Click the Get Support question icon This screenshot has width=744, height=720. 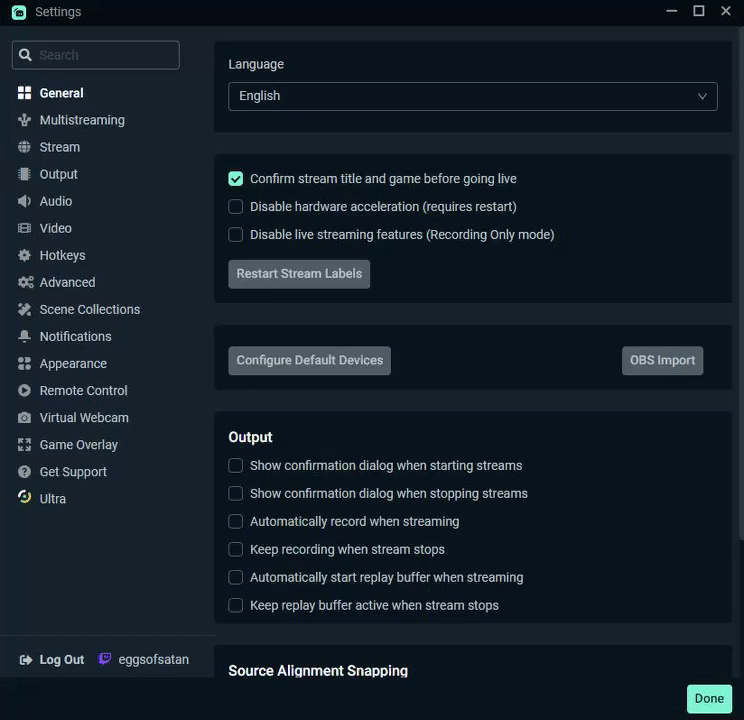coord(24,472)
